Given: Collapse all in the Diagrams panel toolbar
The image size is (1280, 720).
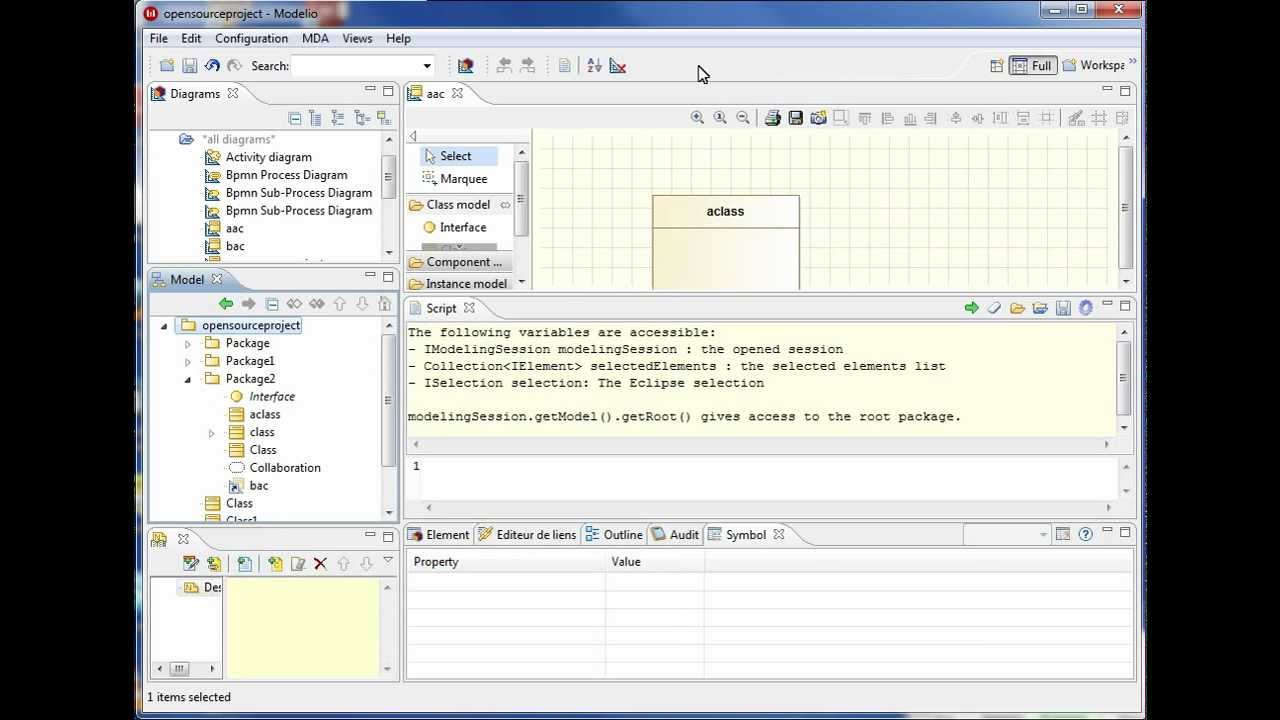Looking at the screenshot, I should [x=294, y=118].
